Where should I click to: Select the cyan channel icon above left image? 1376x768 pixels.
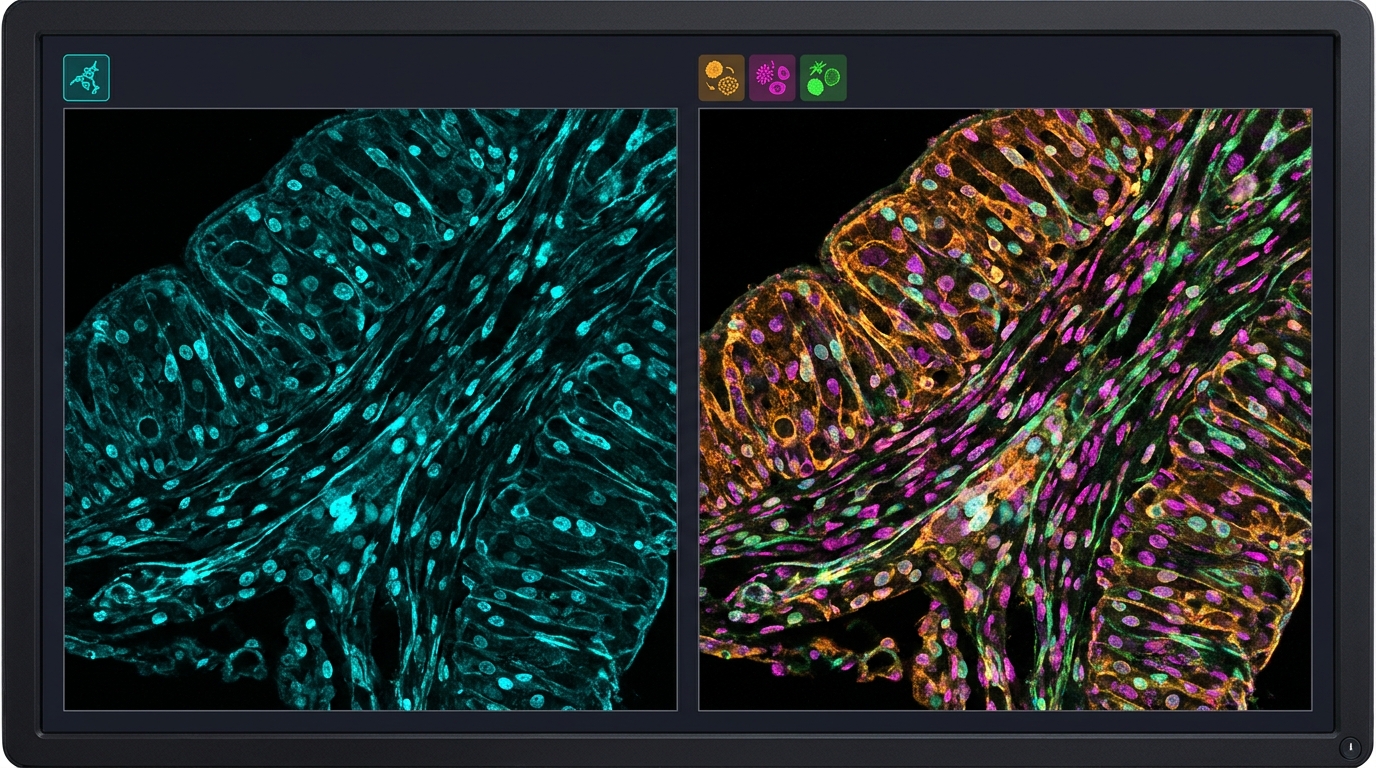click(x=86, y=78)
